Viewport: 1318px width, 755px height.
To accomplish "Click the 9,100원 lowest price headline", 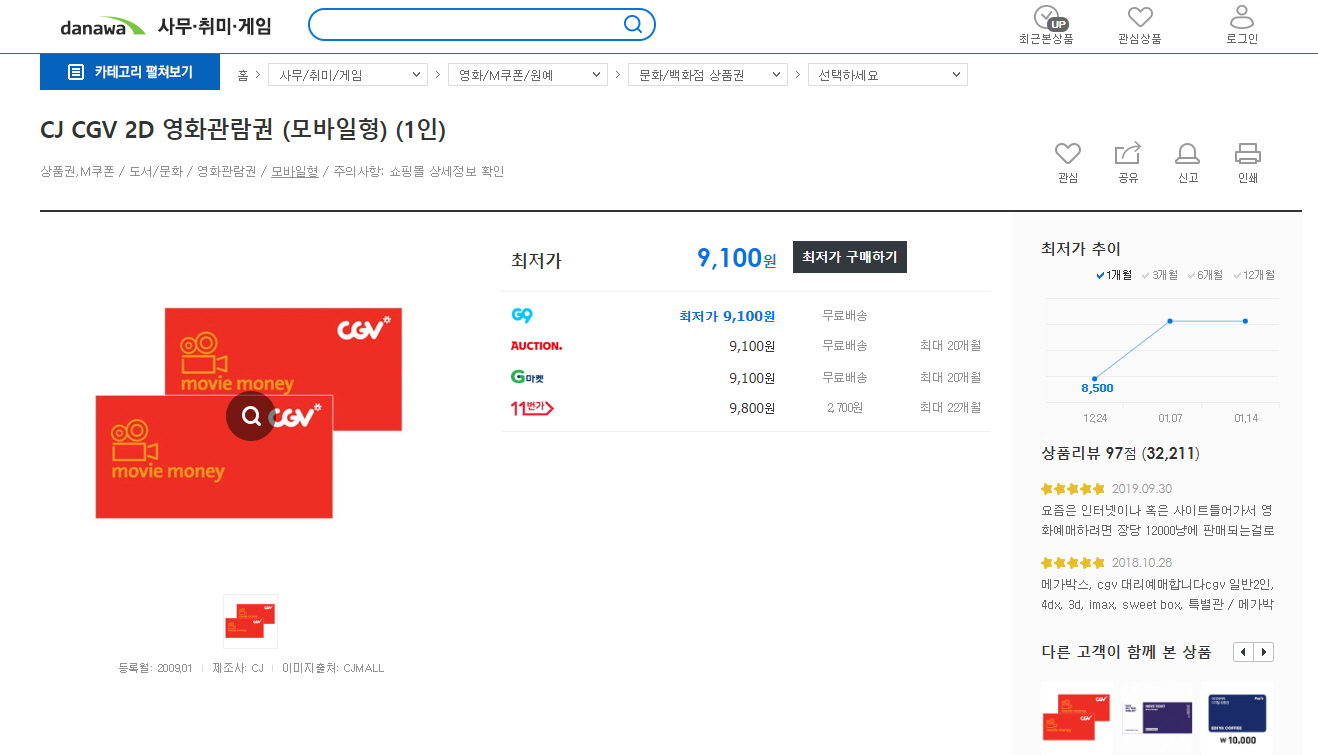I will coord(737,258).
